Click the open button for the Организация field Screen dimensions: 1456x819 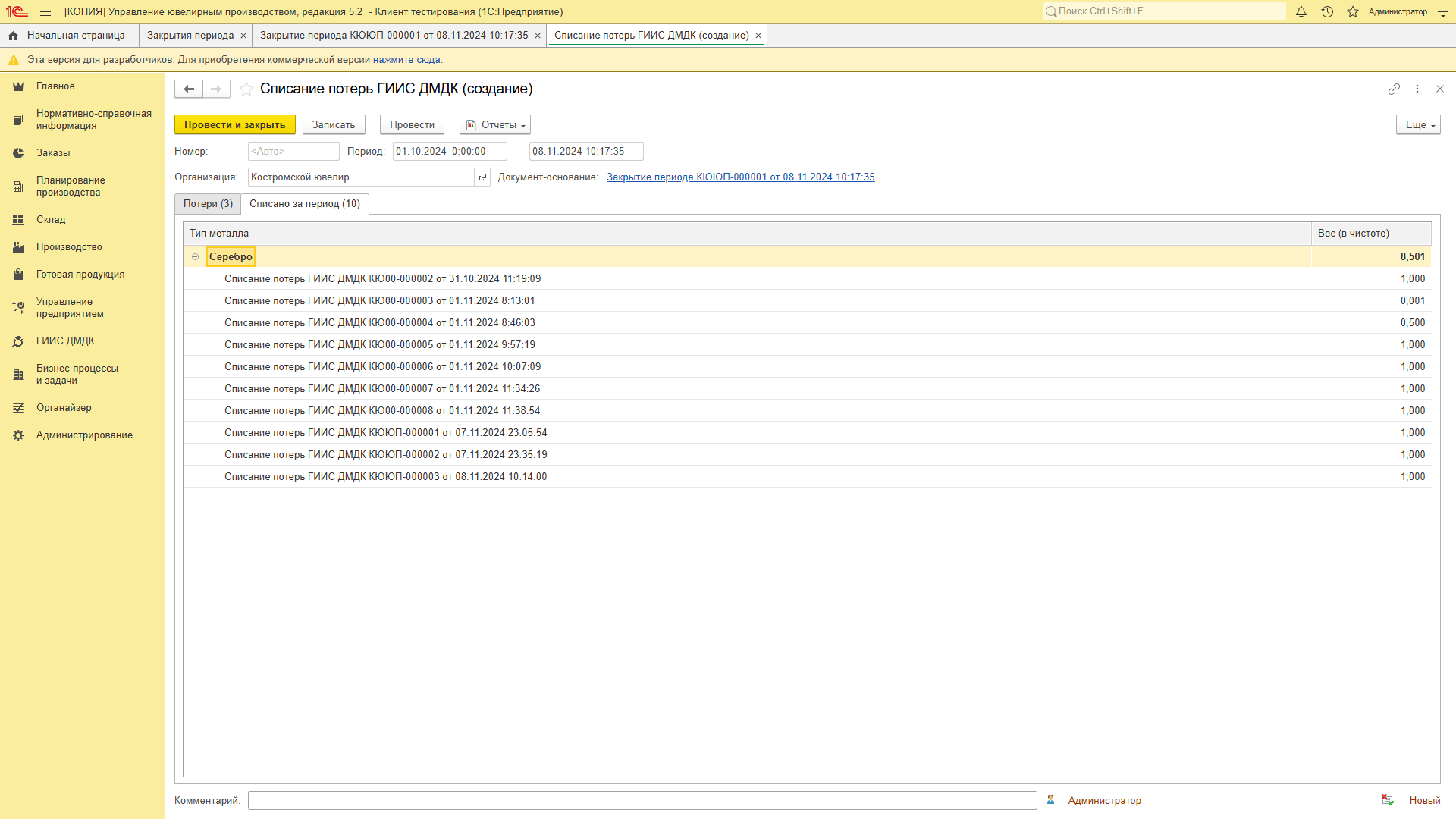coord(482,177)
